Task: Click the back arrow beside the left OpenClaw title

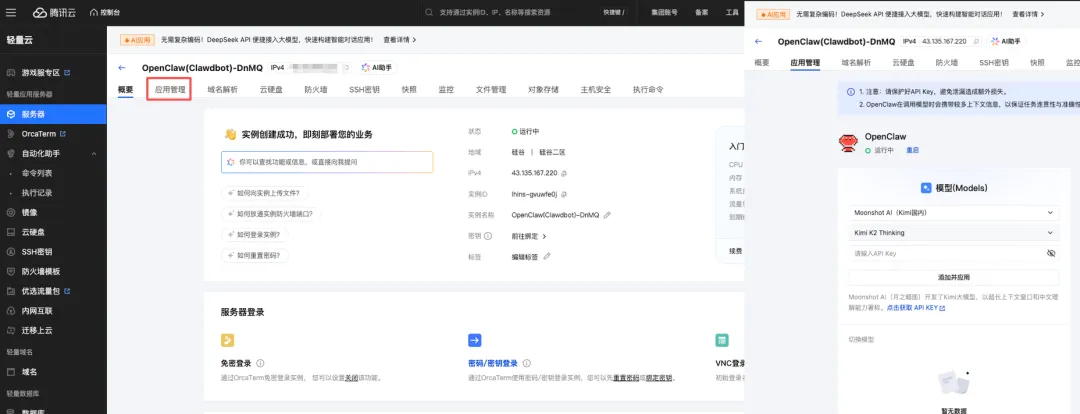Action: coord(122,68)
